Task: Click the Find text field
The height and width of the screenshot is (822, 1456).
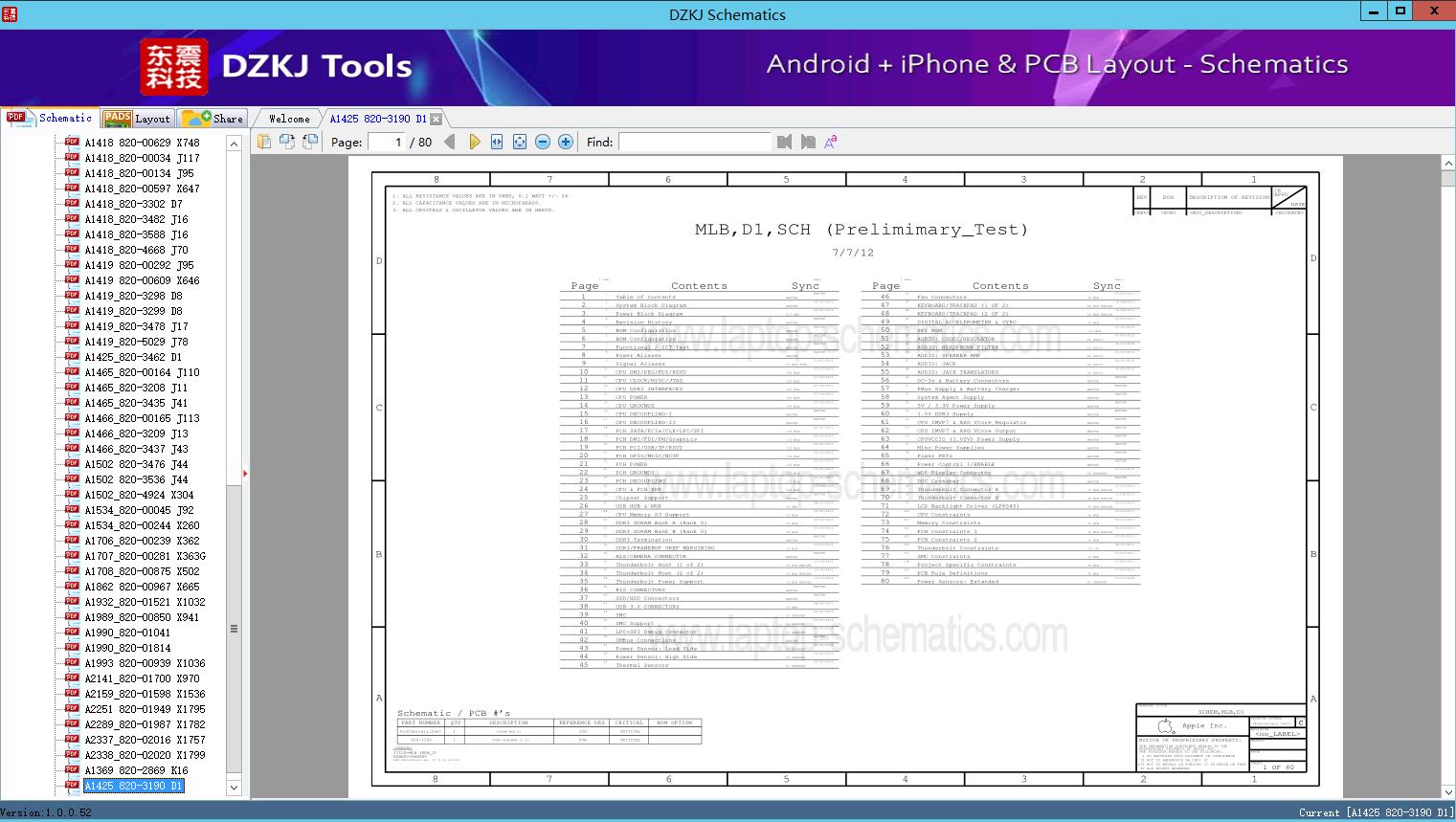Action: [694, 142]
